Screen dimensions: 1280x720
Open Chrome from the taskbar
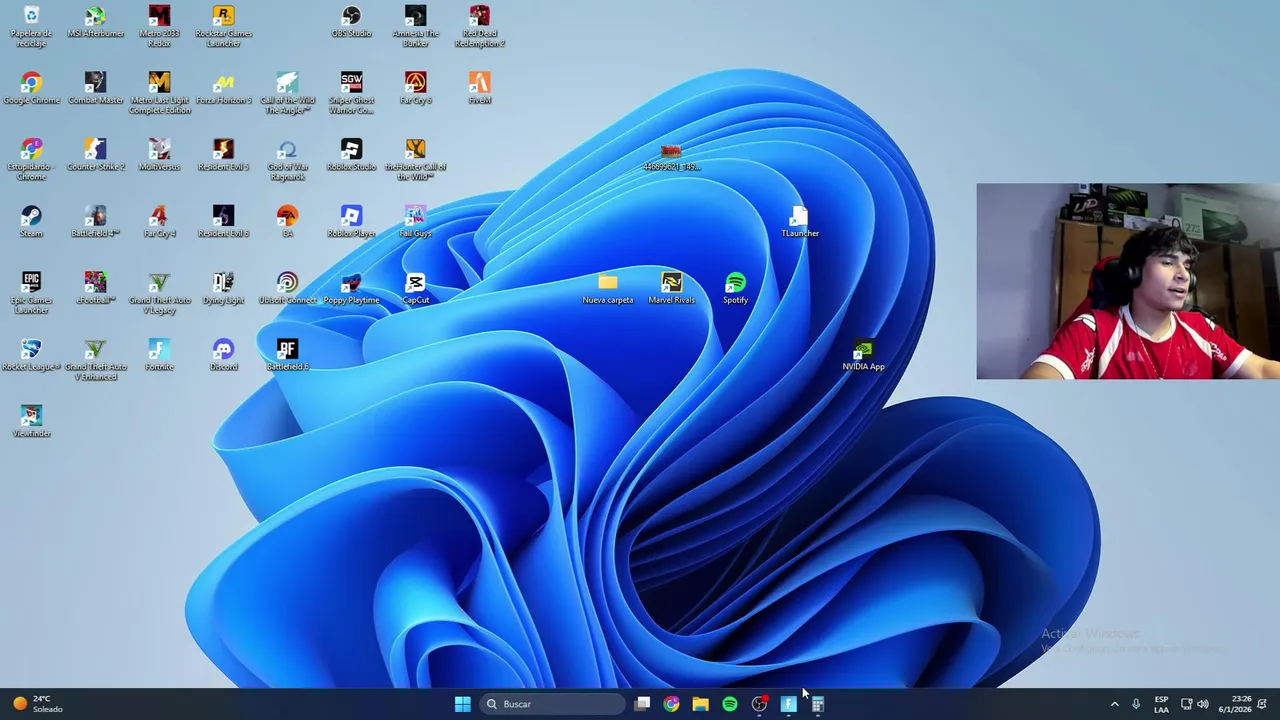pos(672,704)
